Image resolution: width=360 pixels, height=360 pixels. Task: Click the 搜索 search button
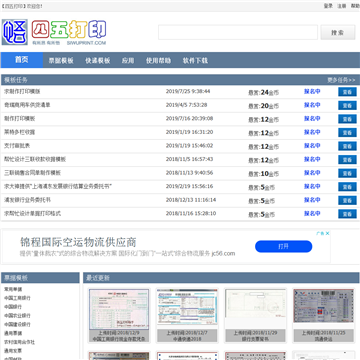(x=338, y=33)
